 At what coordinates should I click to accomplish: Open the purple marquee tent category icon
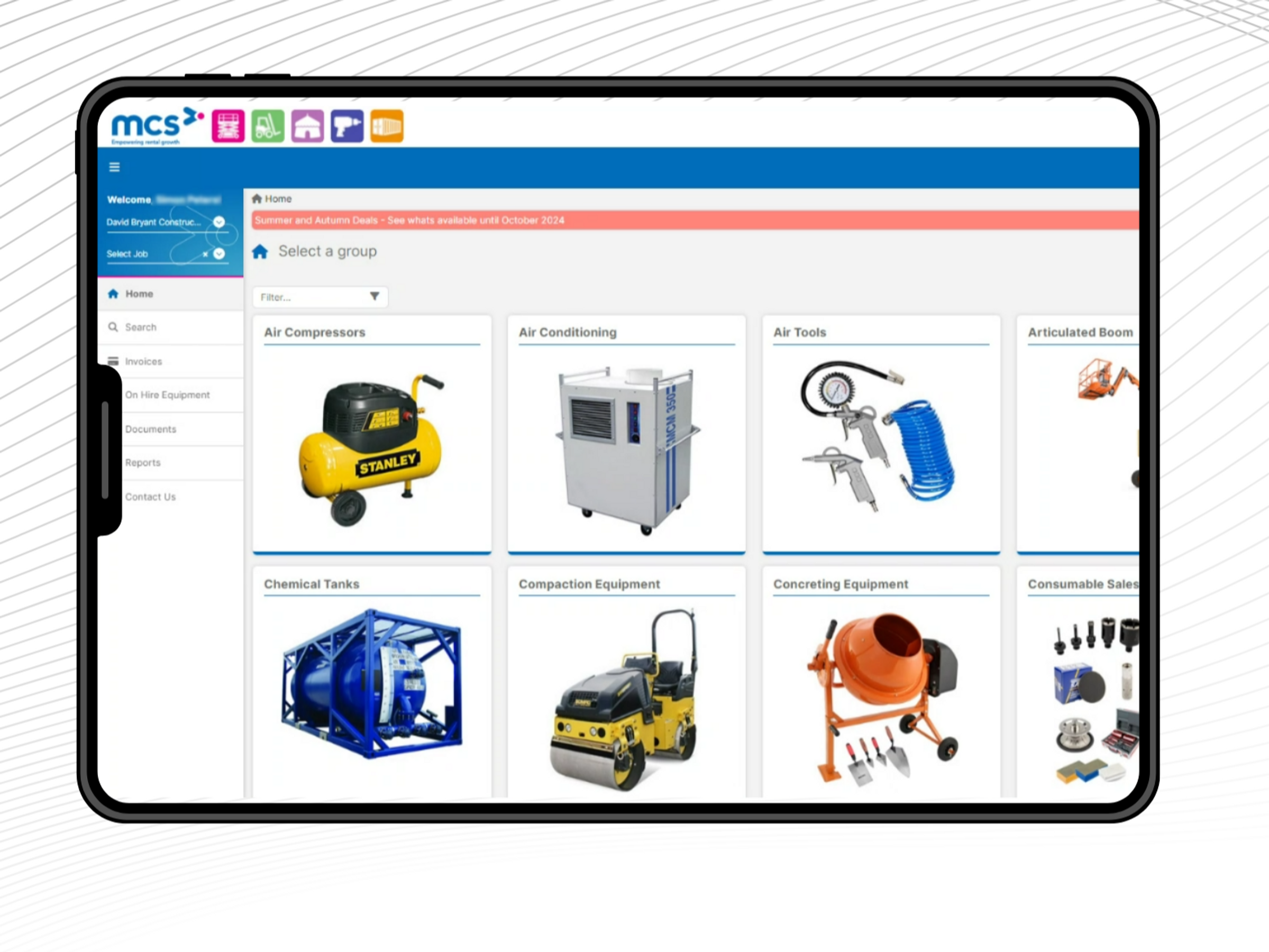pos(307,126)
